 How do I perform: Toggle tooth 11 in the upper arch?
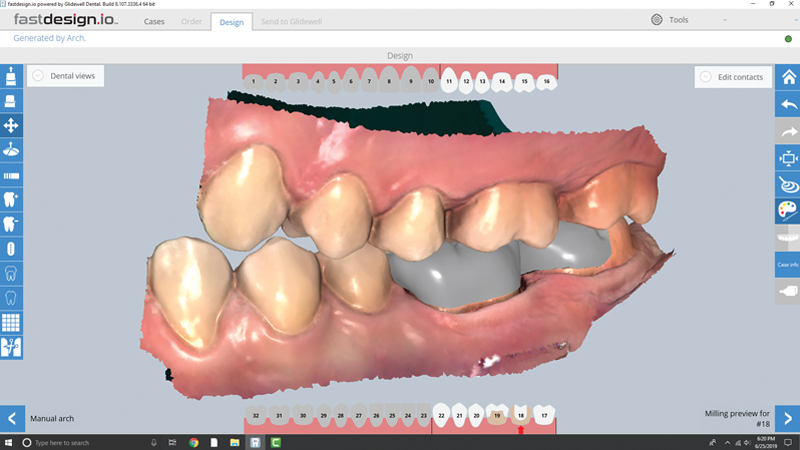click(450, 81)
